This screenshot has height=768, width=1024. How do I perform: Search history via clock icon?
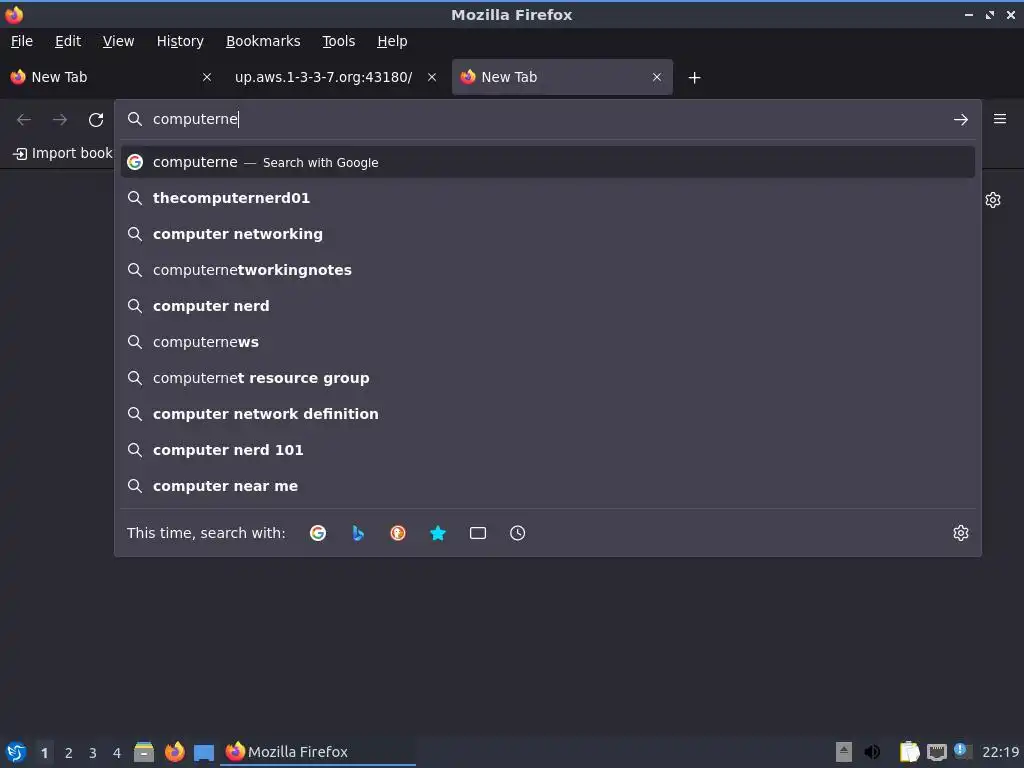click(517, 533)
